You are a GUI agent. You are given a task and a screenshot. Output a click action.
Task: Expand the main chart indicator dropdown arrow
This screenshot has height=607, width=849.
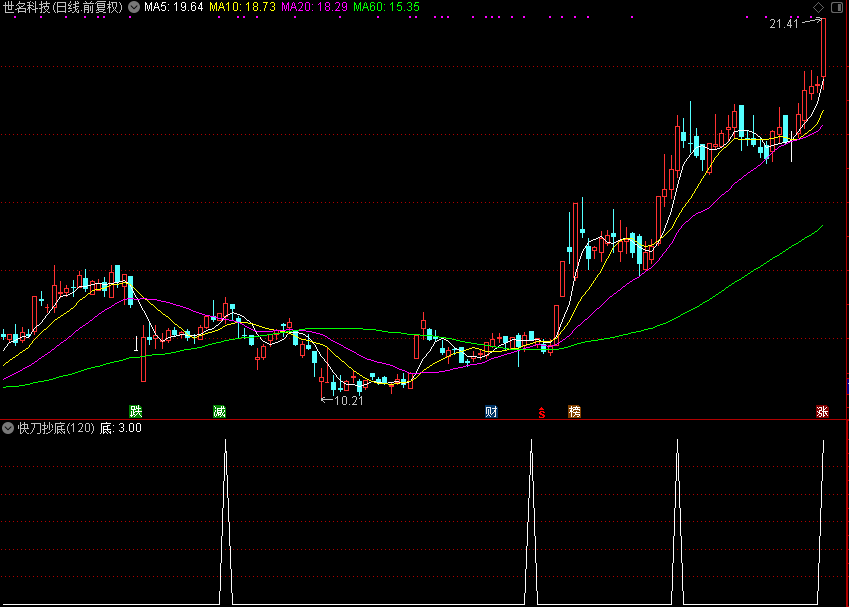coord(134,7)
